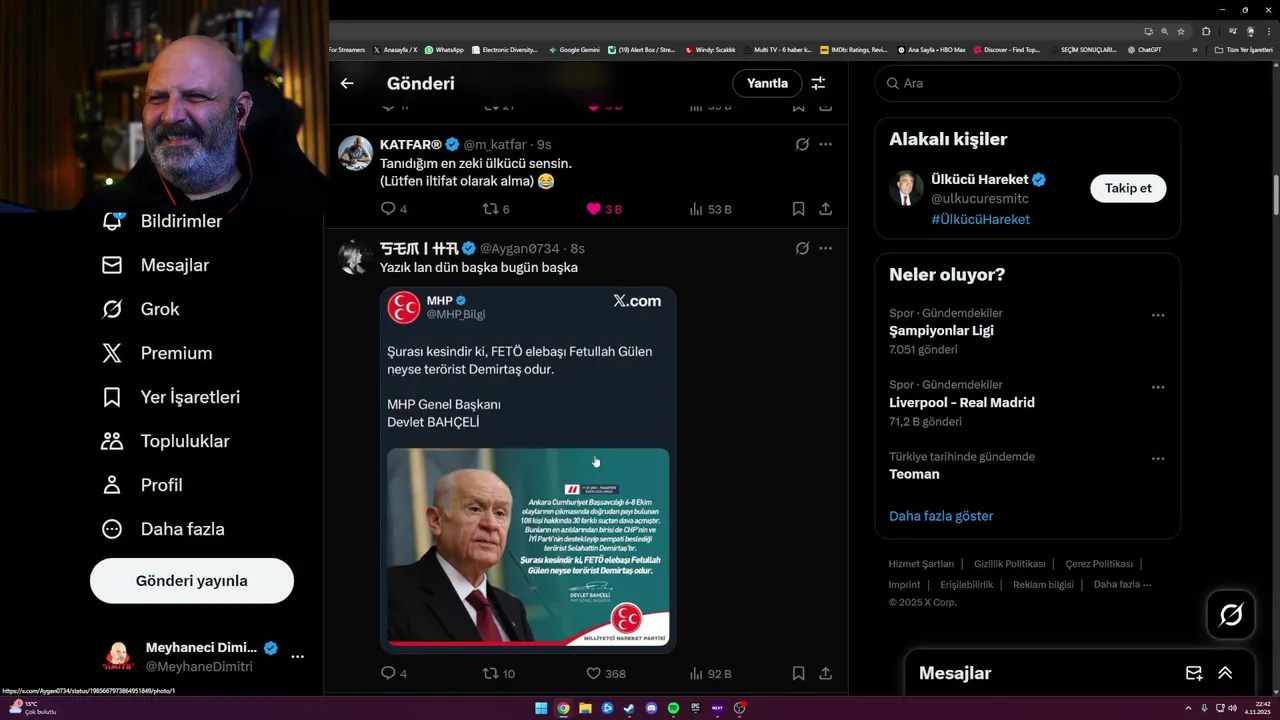This screenshot has height=720, width=1280.
Task: Open Ülkücü Hareket profile avatar
Action: coord(906,188)
